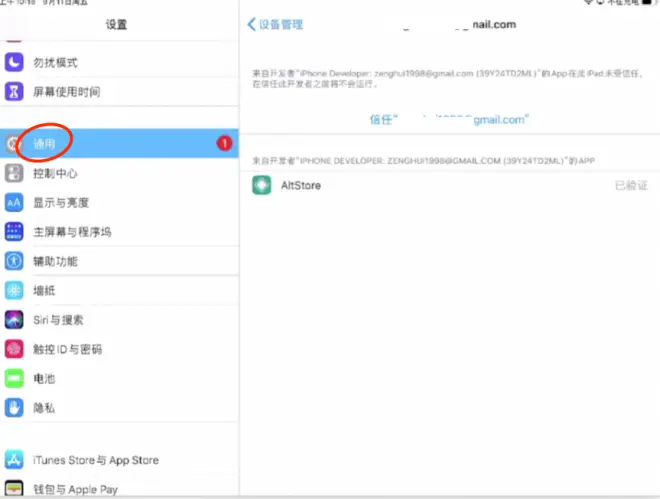The width and height of the screenshot is (660, 499).
Task: Tap the Touch ID fingerprint icon
Action: point(14,349)
